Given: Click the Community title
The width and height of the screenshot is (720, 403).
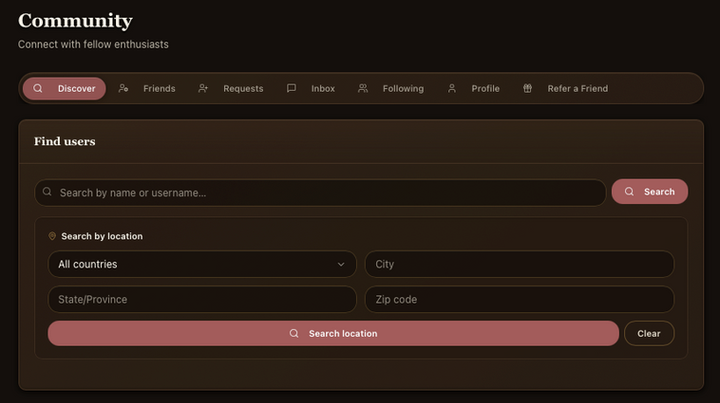Looking at the screenshot, I should click(75, 21).
